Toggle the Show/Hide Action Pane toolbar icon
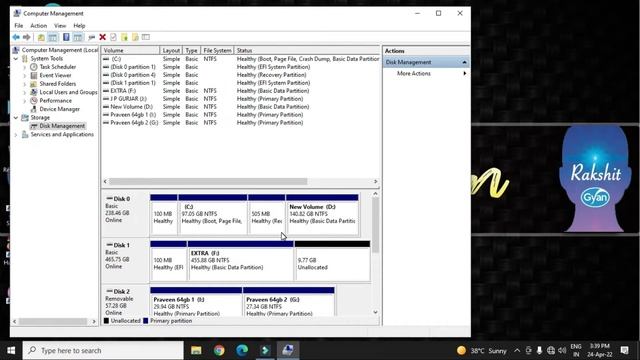Viewport: 640px width, 360px height. [78, 37]
